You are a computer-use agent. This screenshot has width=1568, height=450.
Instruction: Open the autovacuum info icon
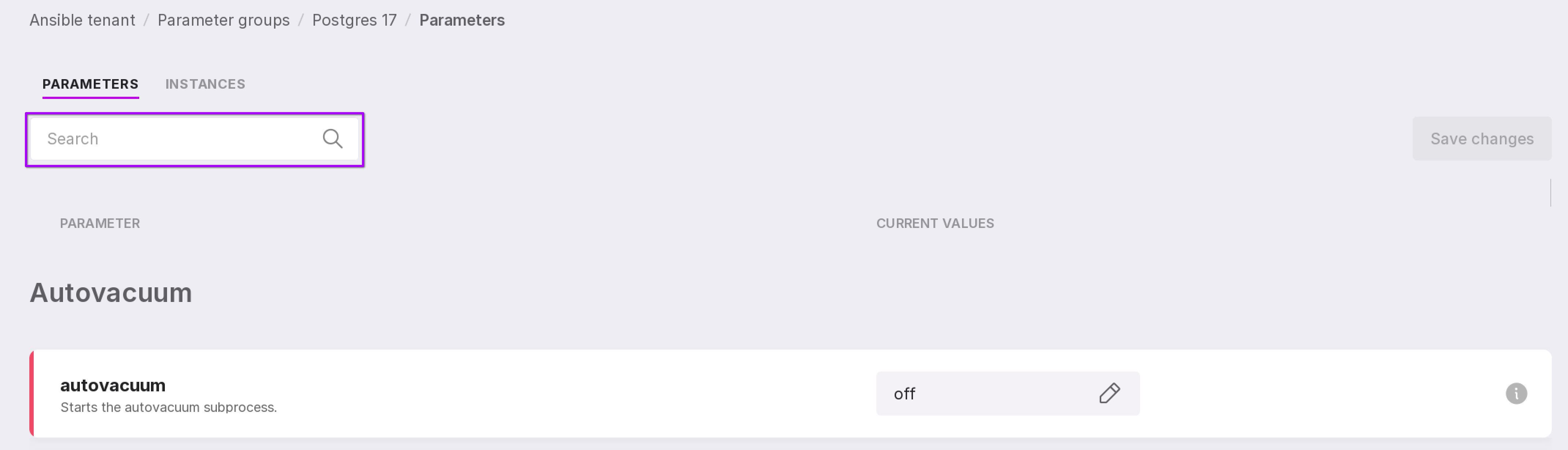[1516, 393]
